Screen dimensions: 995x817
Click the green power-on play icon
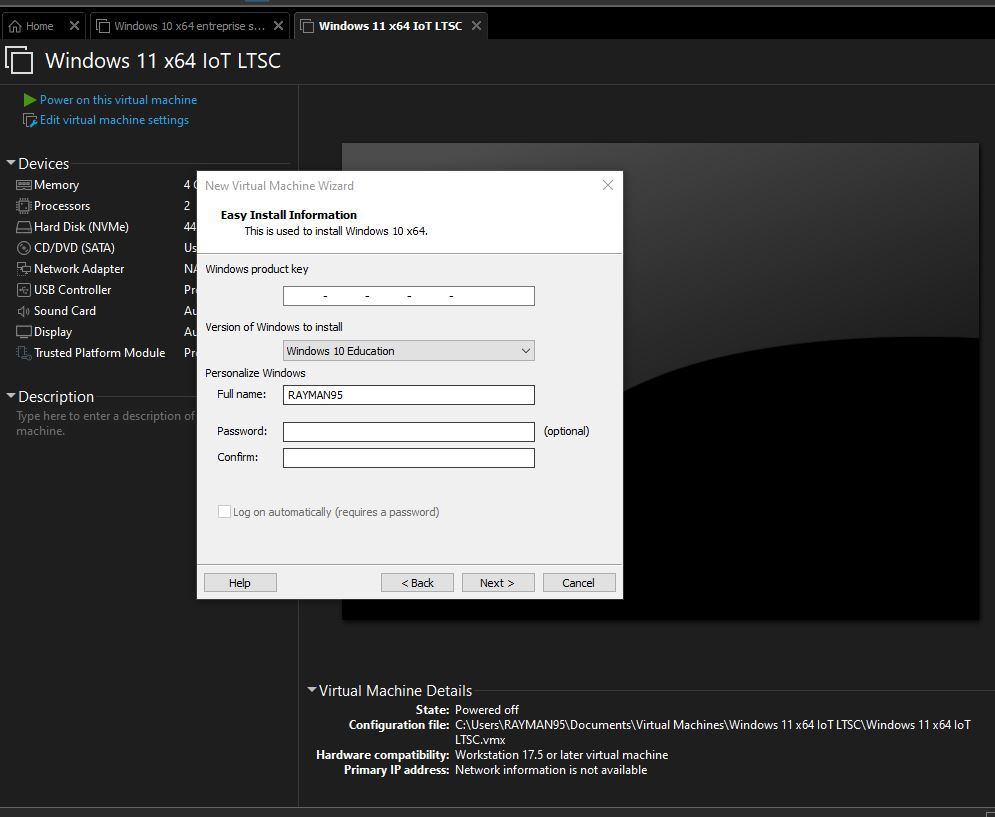coord(30,100)
